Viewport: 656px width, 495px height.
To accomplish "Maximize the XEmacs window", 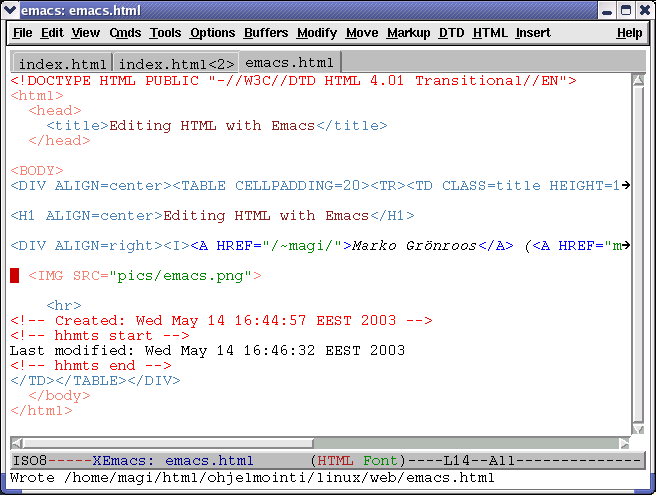I will 625,10.
